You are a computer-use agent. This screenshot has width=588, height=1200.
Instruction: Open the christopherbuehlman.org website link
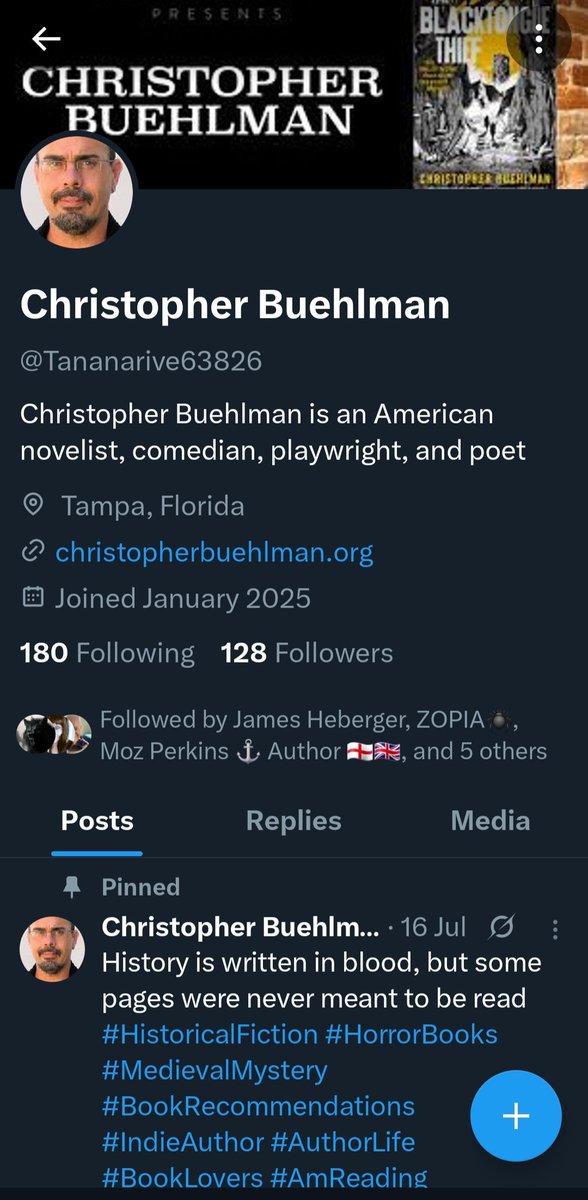pos(214,552)
